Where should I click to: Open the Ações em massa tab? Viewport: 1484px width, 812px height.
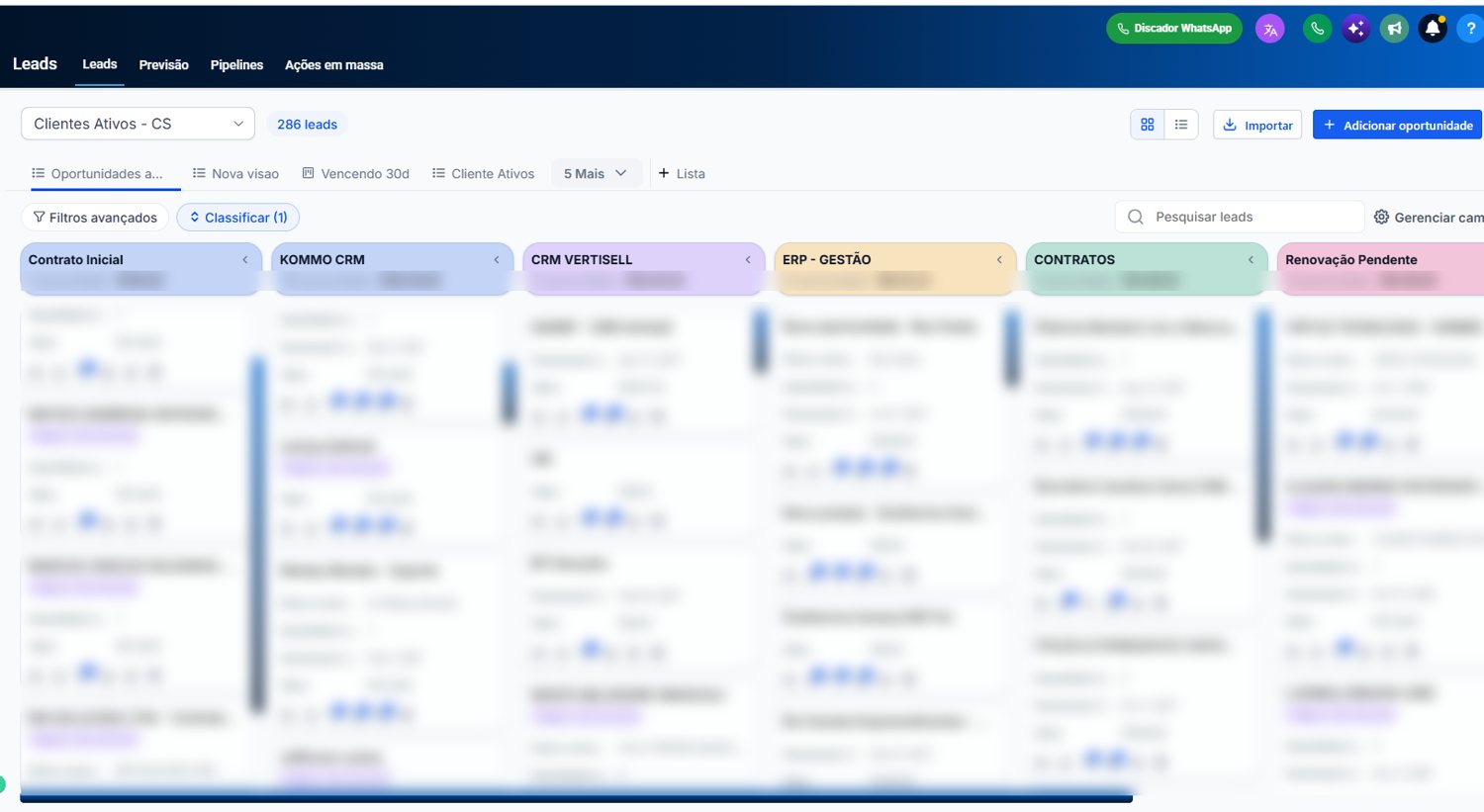click(334, 65)
